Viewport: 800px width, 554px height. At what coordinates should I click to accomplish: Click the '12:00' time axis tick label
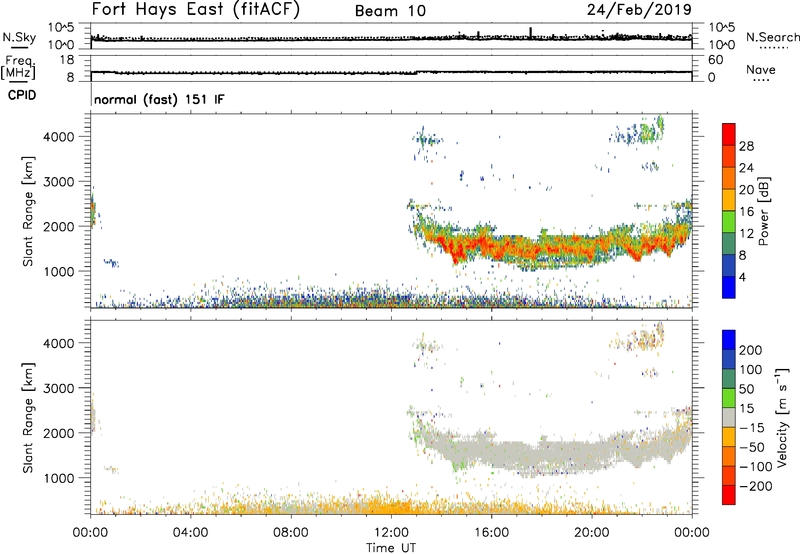tap(391, 533)
